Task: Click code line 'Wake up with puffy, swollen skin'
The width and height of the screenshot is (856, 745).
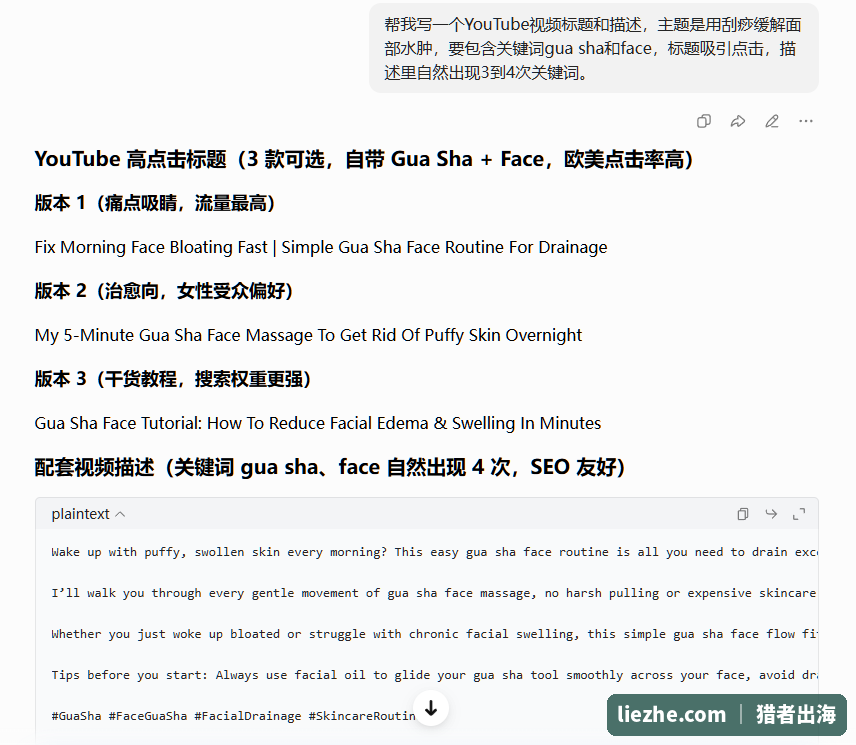Action: click(x=435, y=552)
